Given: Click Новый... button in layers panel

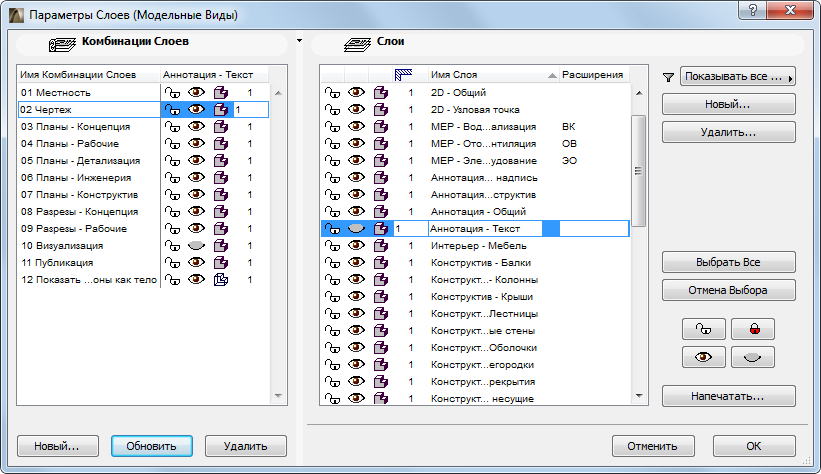Looking at the screenshot, I should [x=728, y=104].
